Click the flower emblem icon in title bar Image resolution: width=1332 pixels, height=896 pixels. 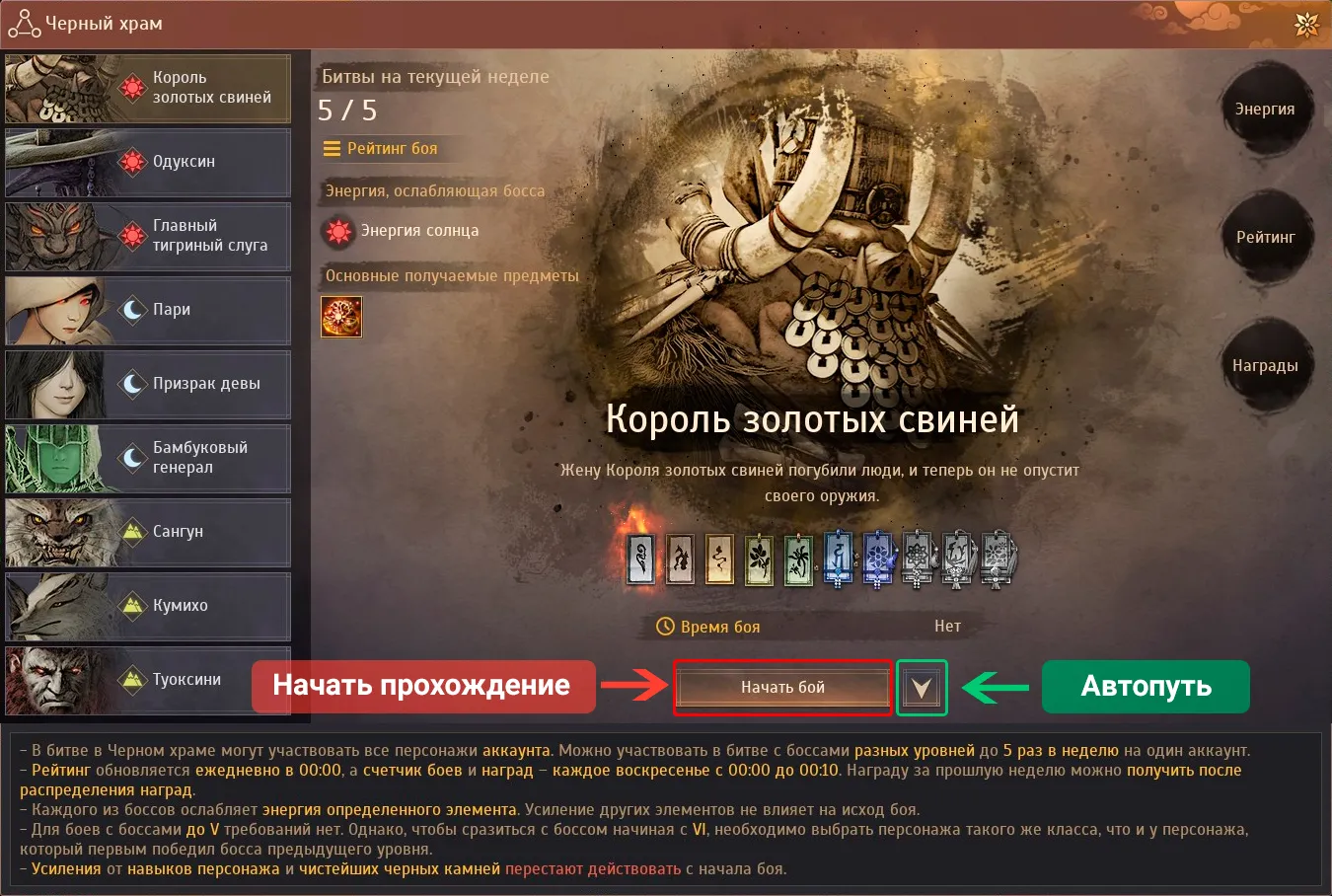tap(1306, 24)
